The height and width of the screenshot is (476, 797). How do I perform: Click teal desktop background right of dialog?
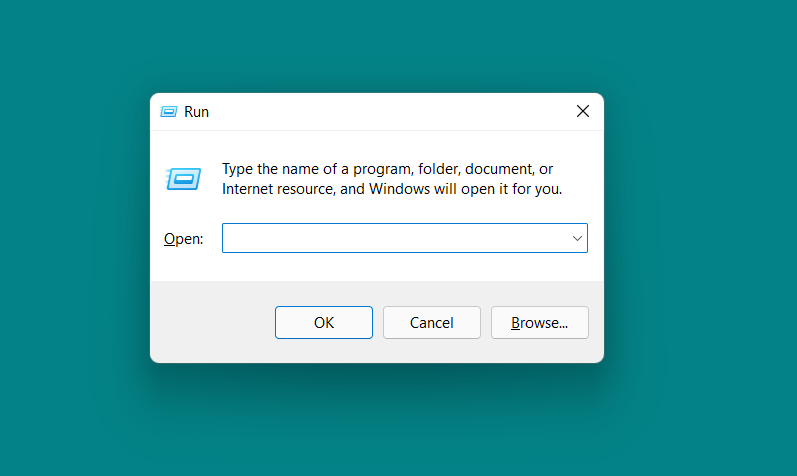pyautogui.click(x=700, y=238)
